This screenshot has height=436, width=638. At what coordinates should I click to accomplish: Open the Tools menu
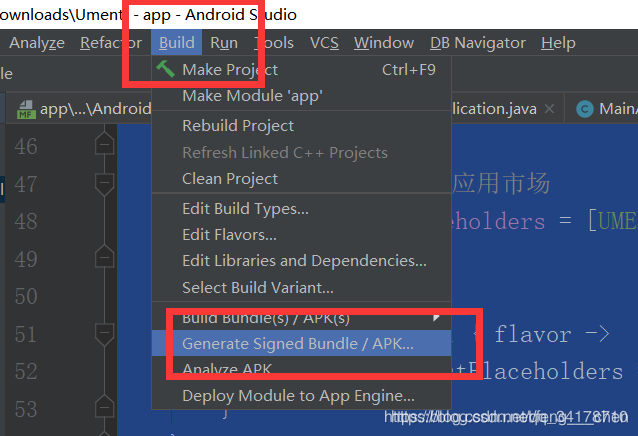click(274, 43)
